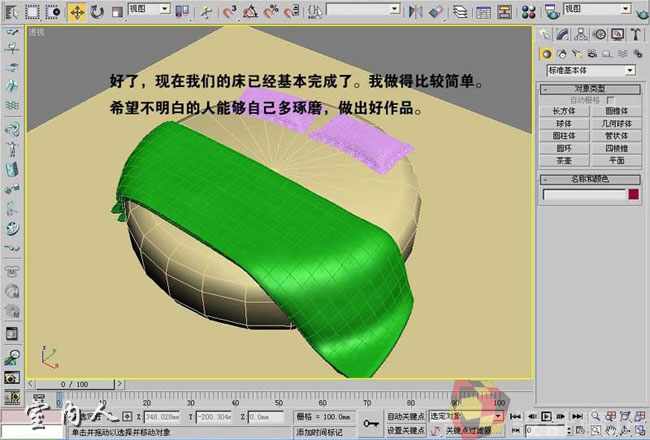Select the Space Warps category icon
This screenshot has width=650, height=440.
622,53
